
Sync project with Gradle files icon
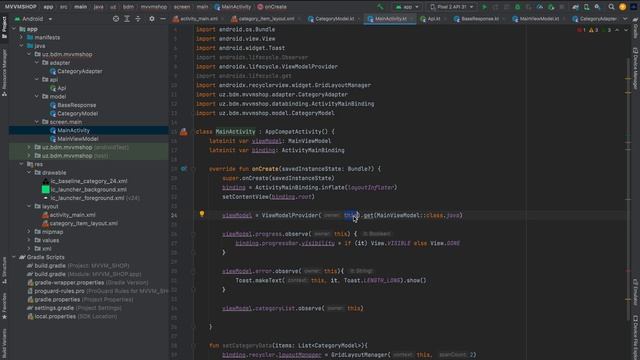(x=575, y=7)
